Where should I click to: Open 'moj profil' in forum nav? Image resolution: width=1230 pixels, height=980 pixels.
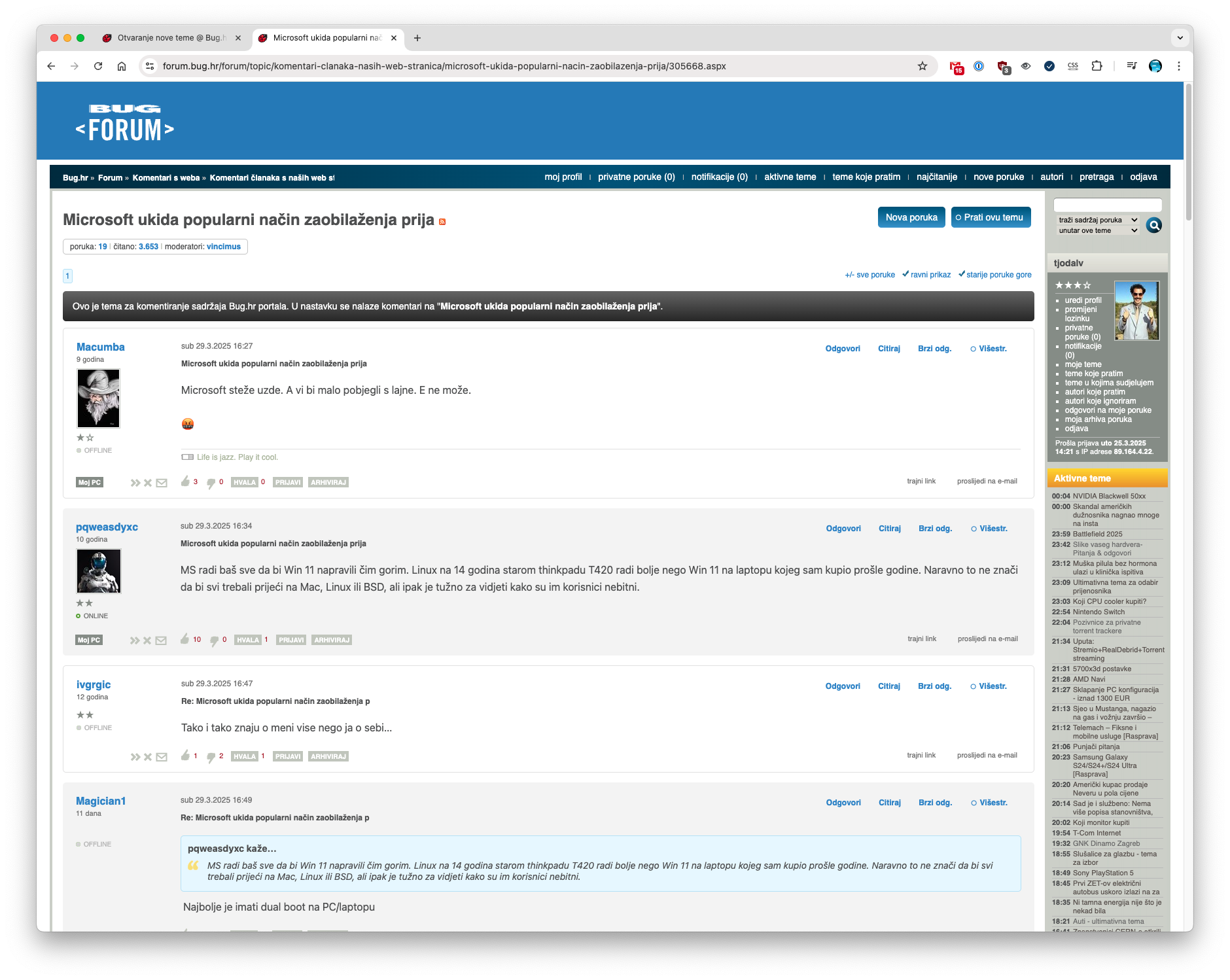563,177
